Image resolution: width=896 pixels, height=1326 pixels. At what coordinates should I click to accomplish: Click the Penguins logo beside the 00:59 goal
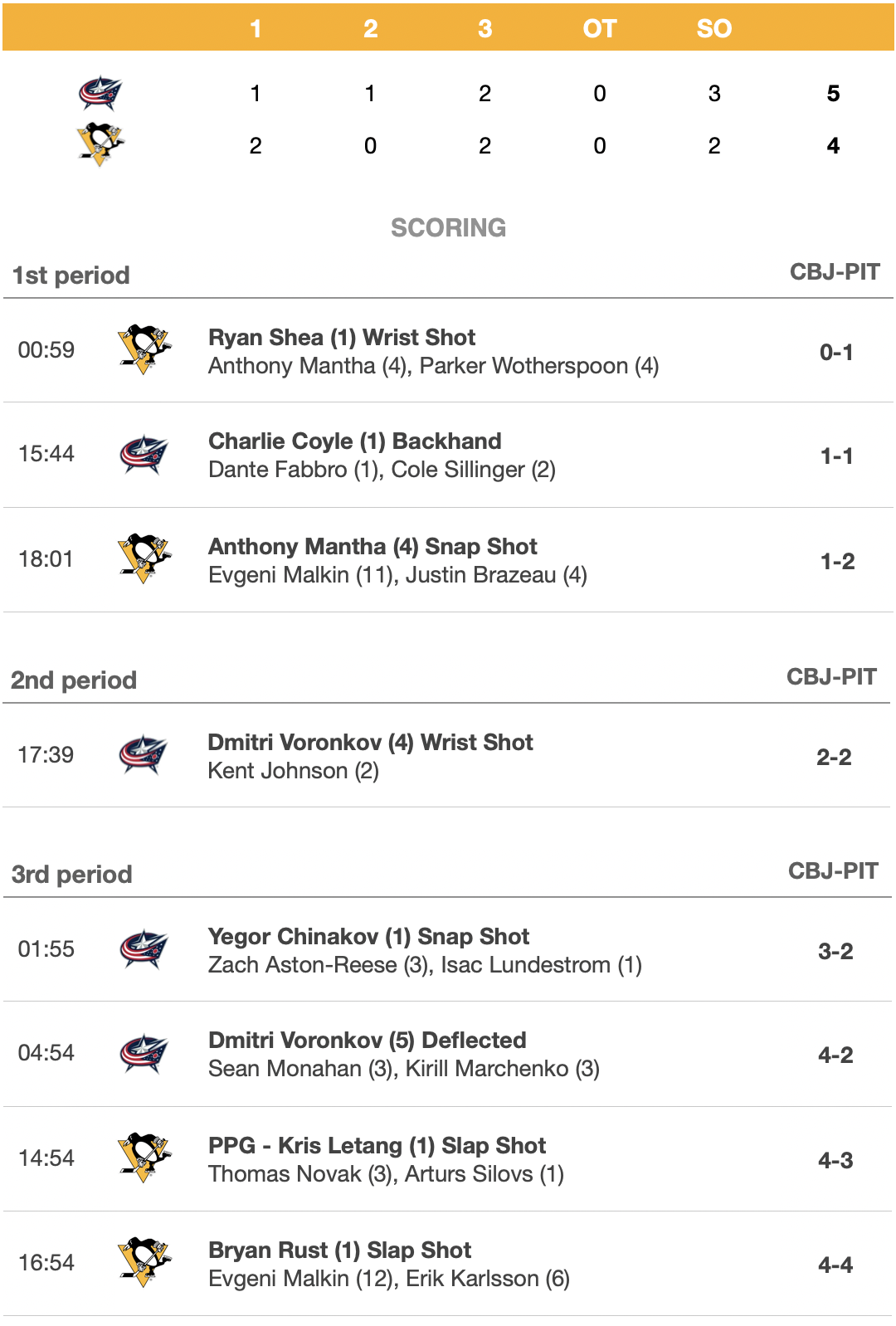(144, 349)
